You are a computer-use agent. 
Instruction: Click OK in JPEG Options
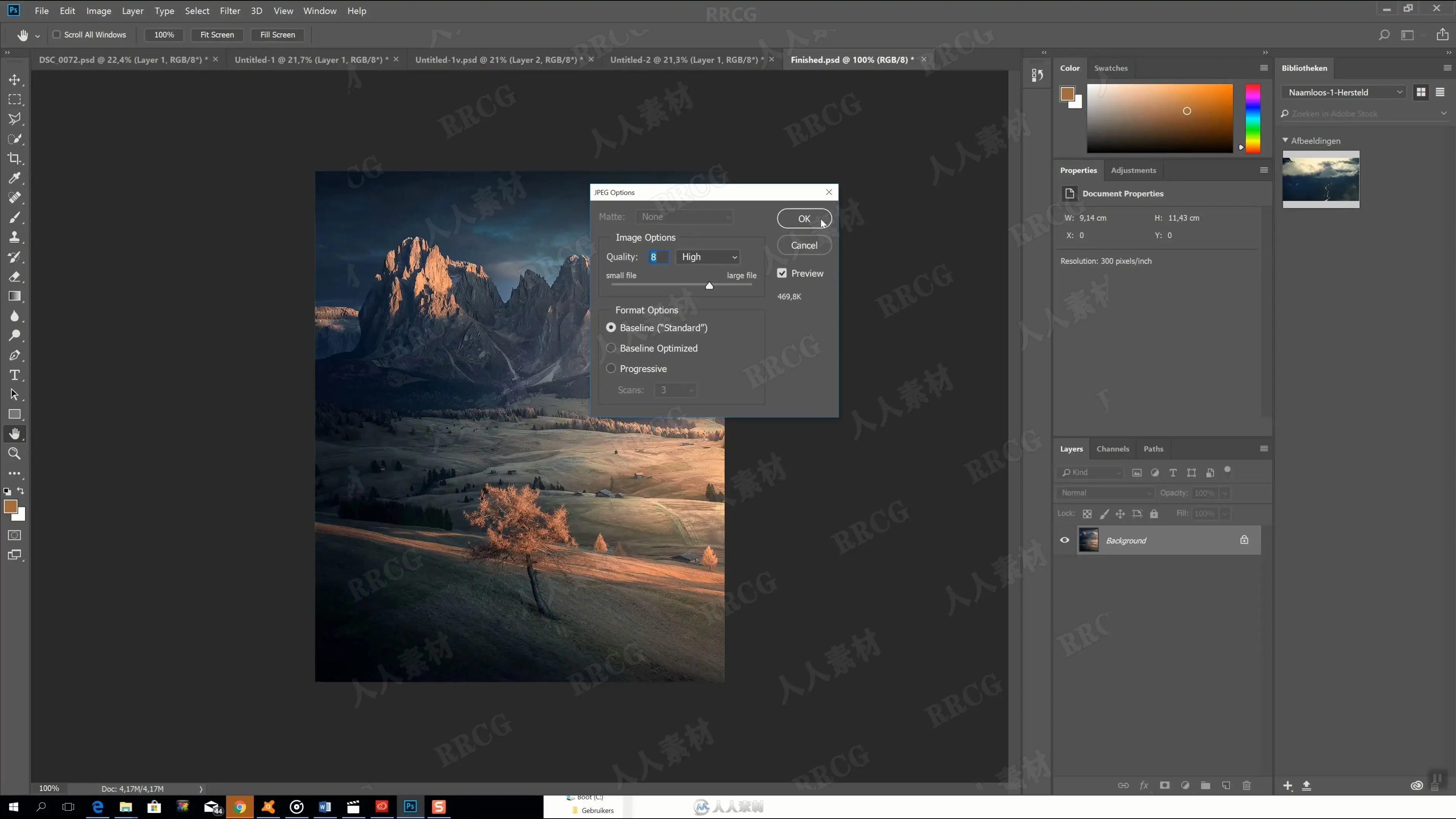[x=804, y=219]
